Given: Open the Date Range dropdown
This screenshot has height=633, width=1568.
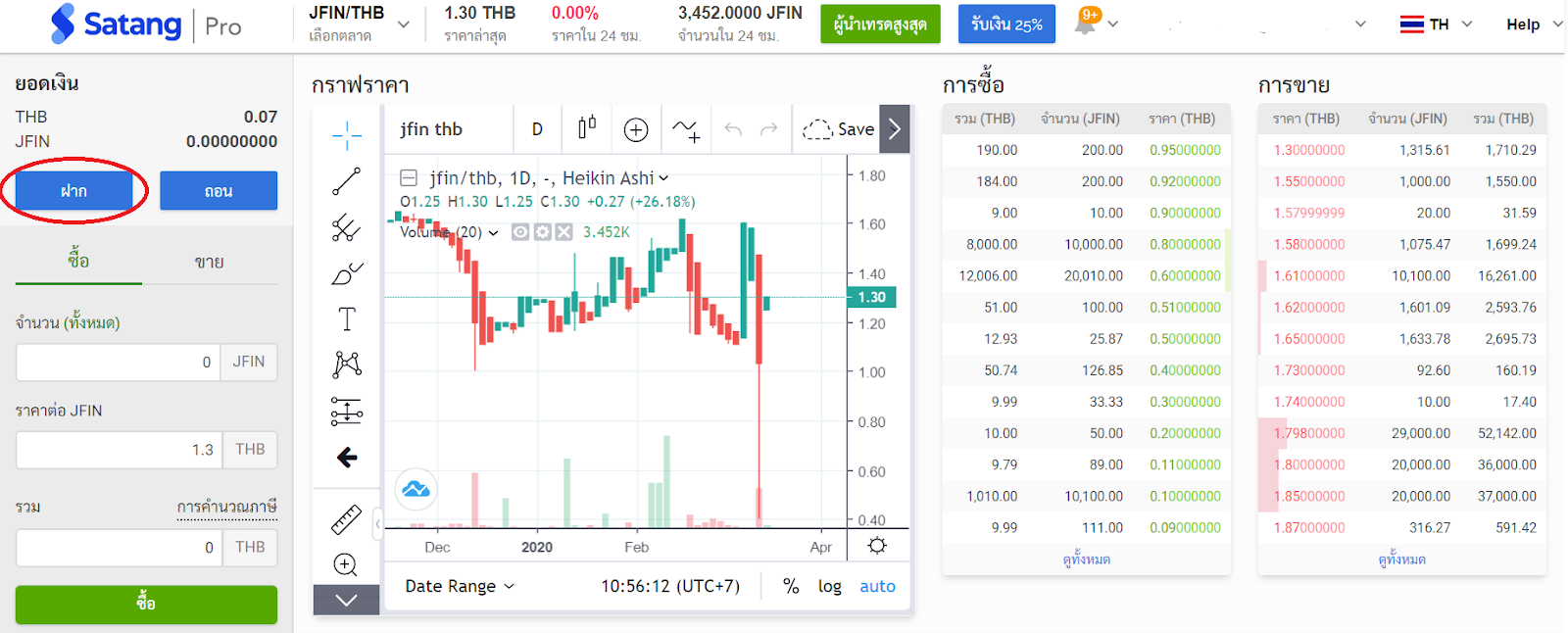Looking at the screenshot, I should point(460,586).
